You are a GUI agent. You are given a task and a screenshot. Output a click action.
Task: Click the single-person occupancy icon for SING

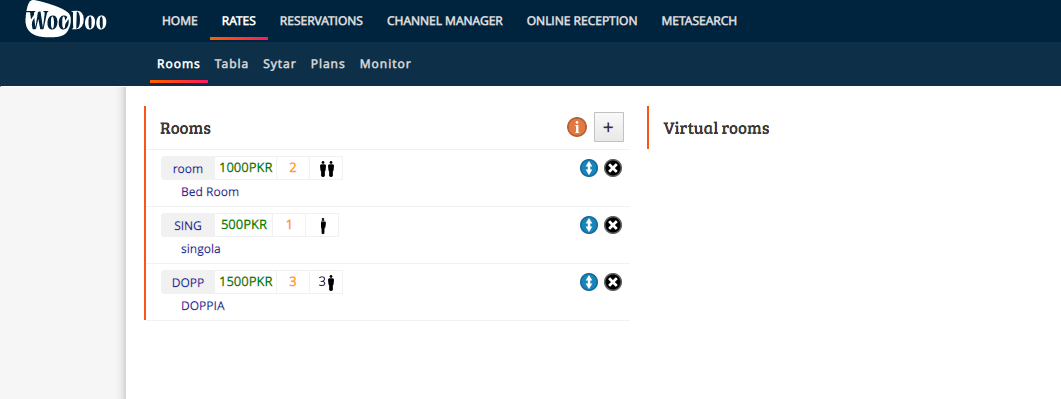coord(323,225)
